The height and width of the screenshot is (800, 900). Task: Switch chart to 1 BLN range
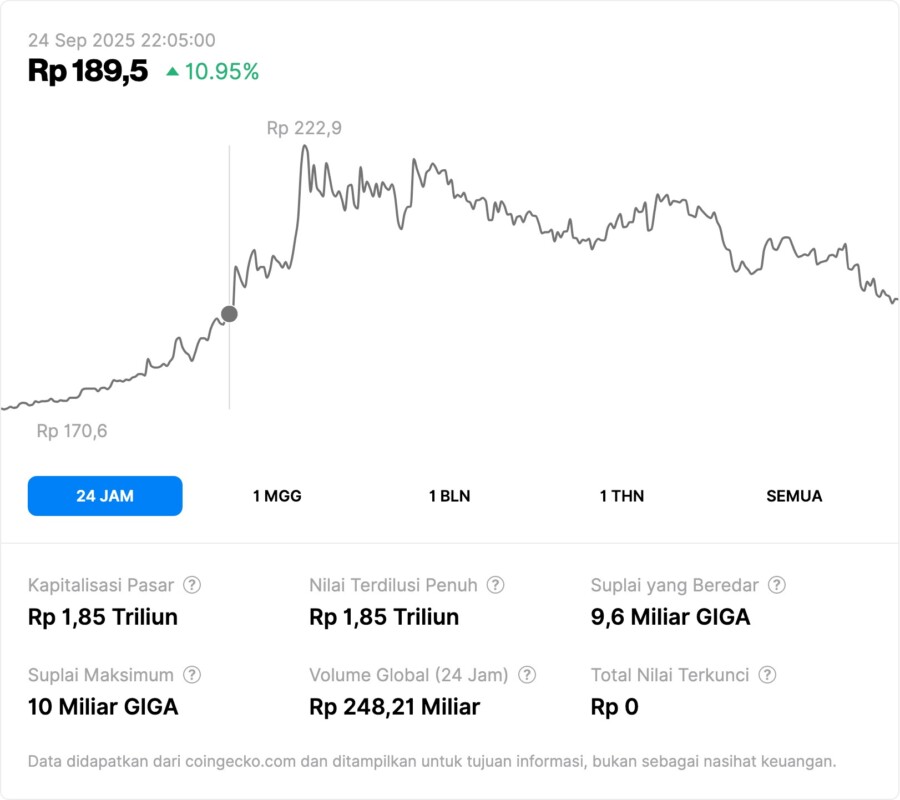449,496
